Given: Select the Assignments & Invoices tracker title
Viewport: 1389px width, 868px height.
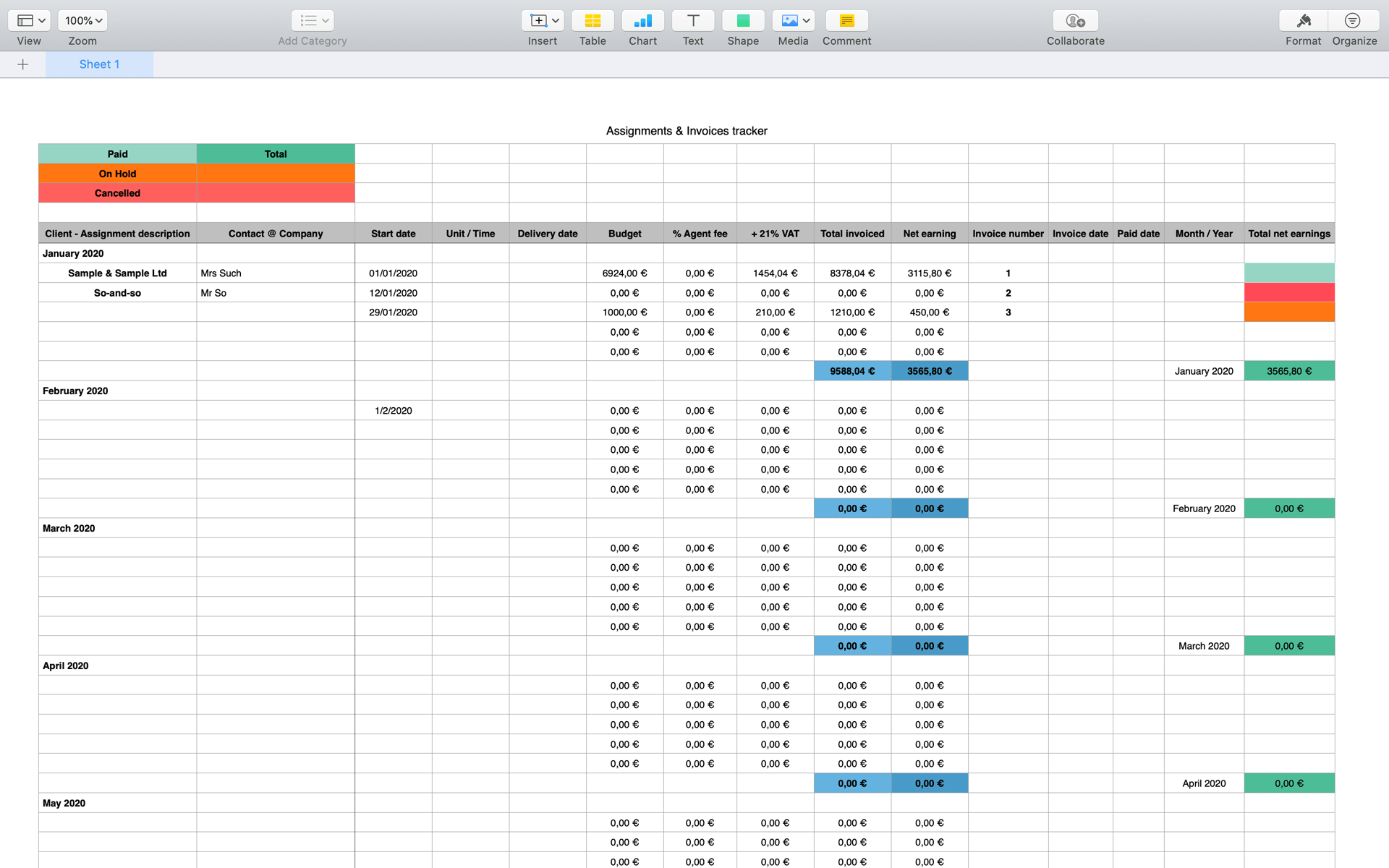Looking at the screenshot, I should [686, 131].
